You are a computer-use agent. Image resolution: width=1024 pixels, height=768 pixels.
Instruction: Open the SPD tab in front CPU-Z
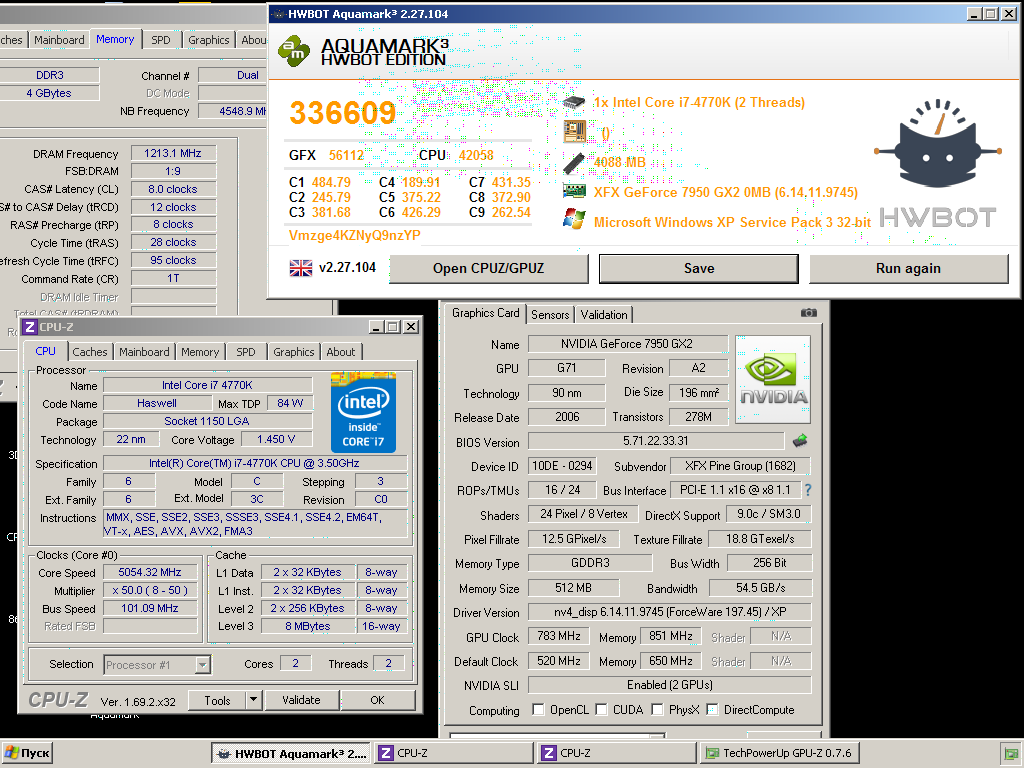[246, 352]
